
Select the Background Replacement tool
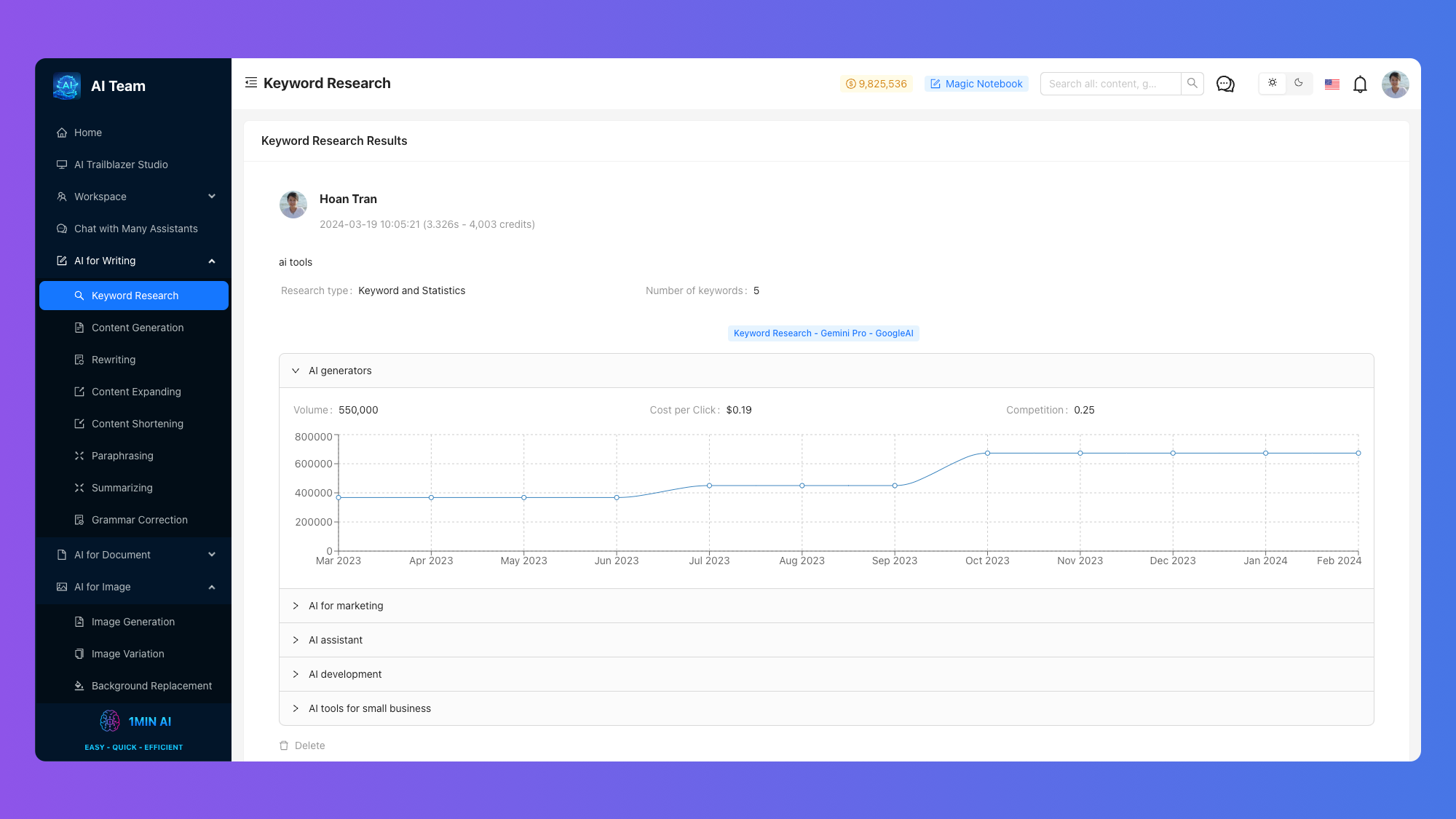pos(151,686)
